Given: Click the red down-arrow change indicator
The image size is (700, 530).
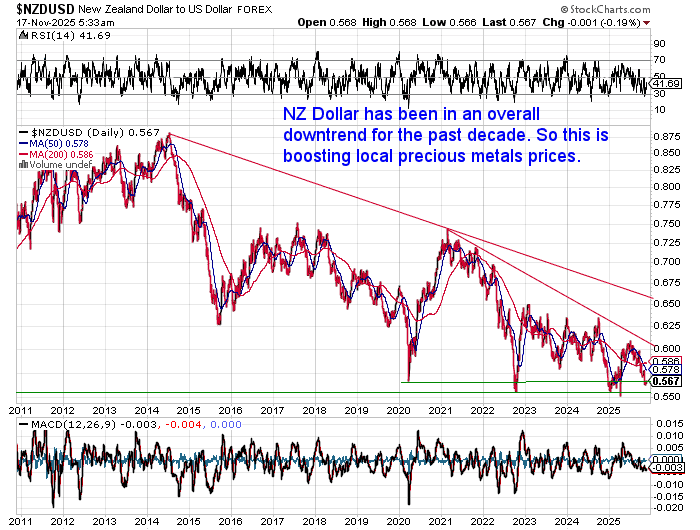Looking at the screenshot, I should [646, 23].
